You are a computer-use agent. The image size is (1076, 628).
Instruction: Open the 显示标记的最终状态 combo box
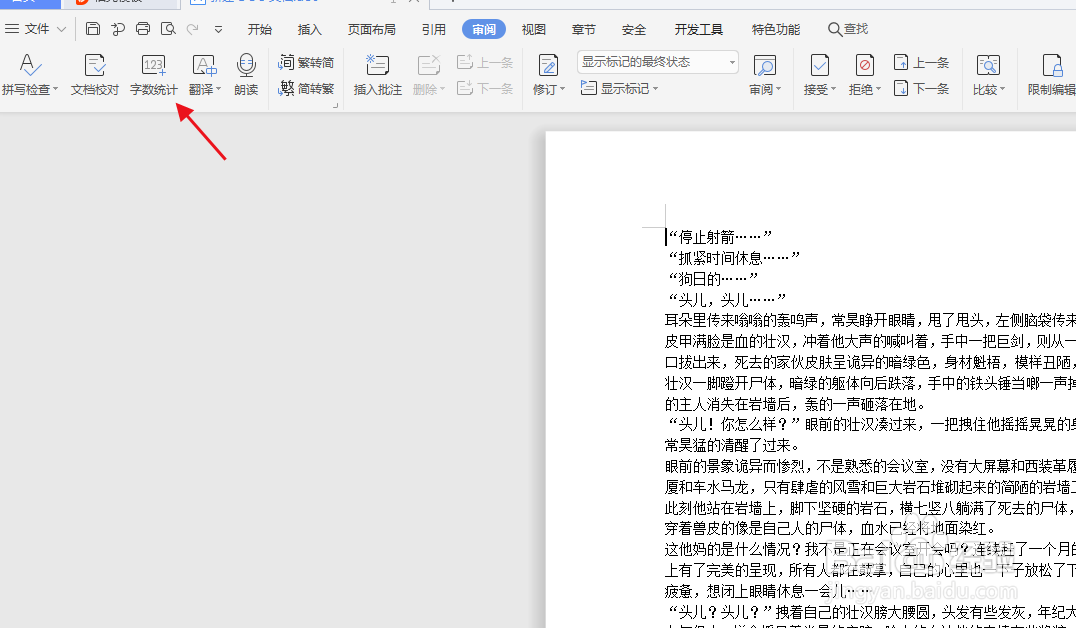pos(657,62)
